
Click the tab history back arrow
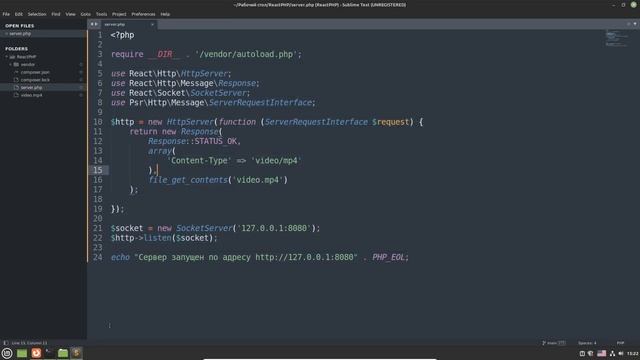[92, 24]
